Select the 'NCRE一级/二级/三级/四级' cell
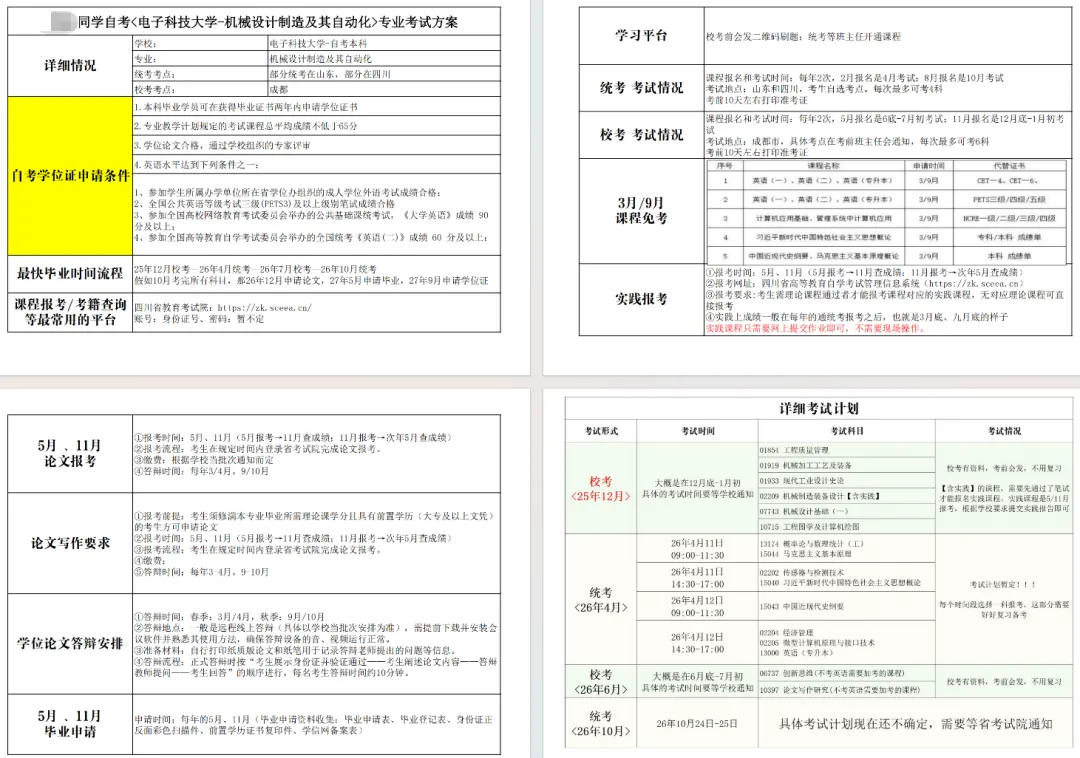This screenshot has width=1080, height=758. pos(1009,218)
